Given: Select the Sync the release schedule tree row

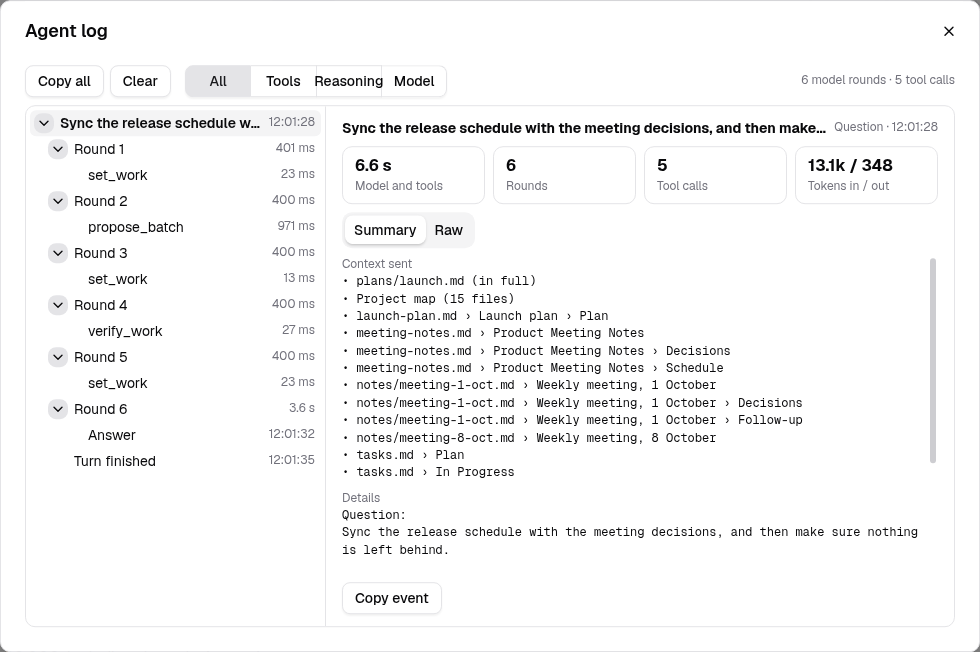Looking at the screenshot, I should [x=176, y=123].
